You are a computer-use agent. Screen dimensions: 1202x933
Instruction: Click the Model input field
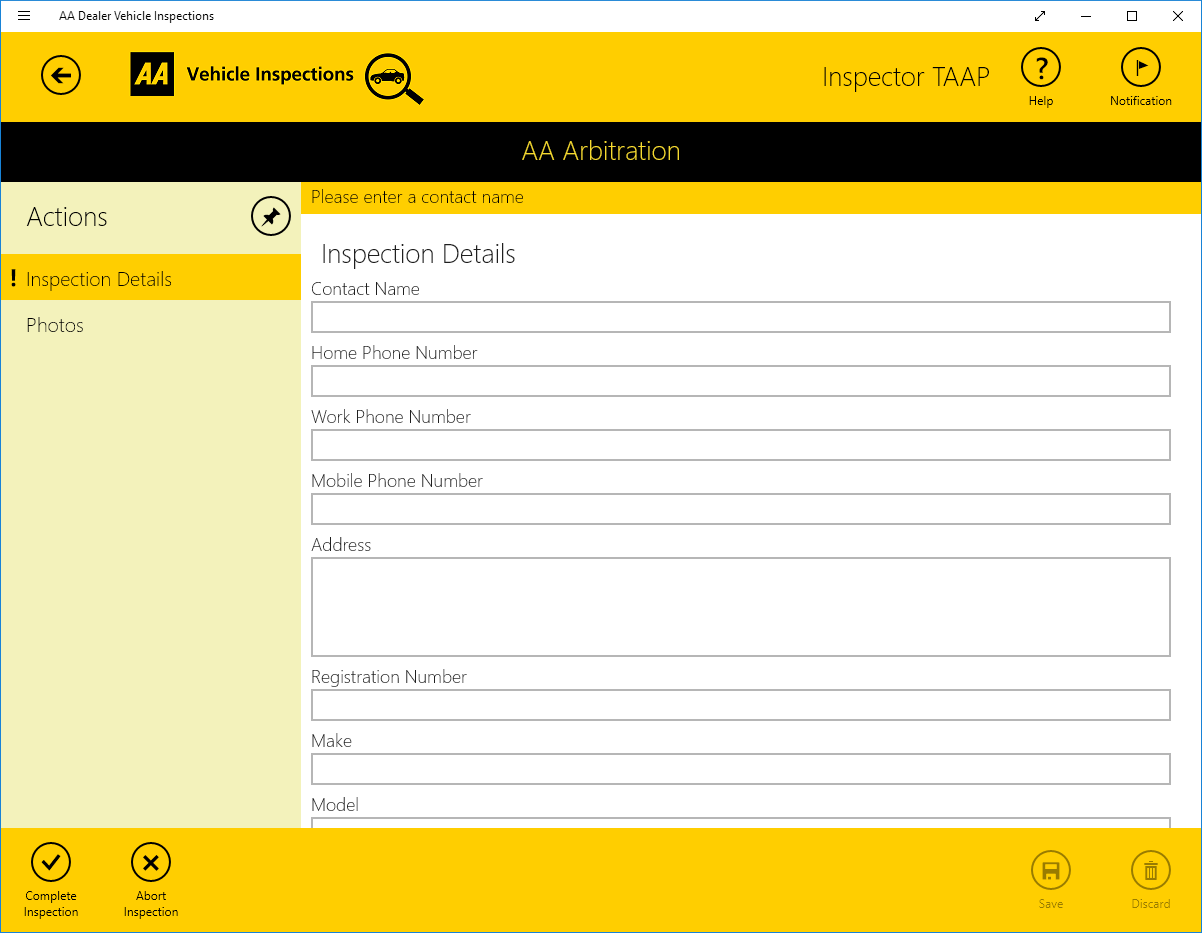pos(741,823)
